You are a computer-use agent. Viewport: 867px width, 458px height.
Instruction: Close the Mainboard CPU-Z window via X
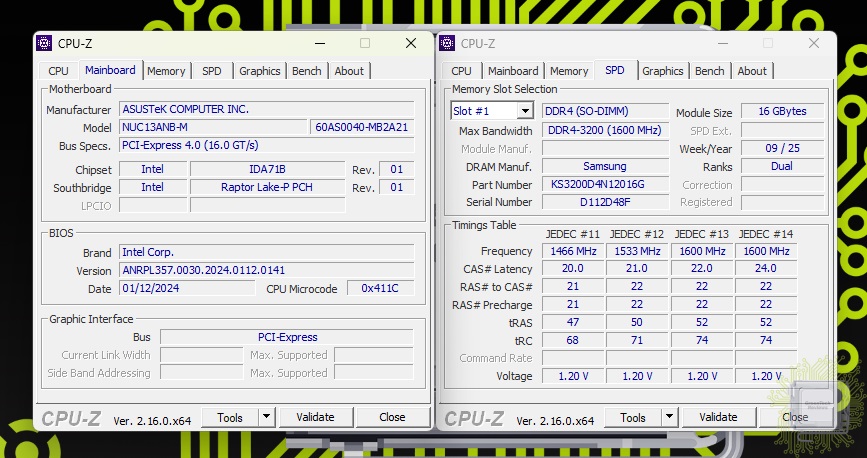[x=411, y=43]
